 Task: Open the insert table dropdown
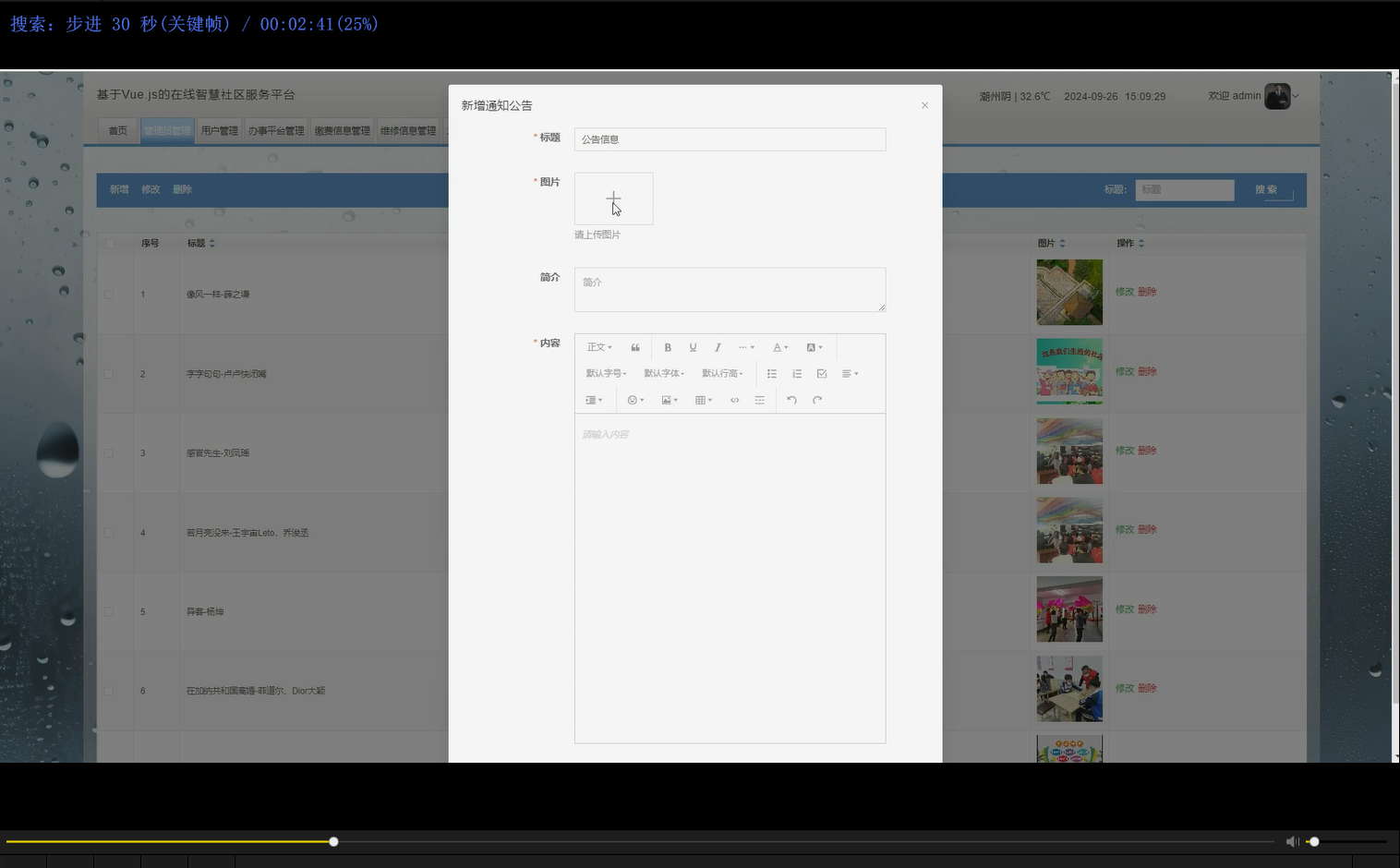(x=704, y=400)
